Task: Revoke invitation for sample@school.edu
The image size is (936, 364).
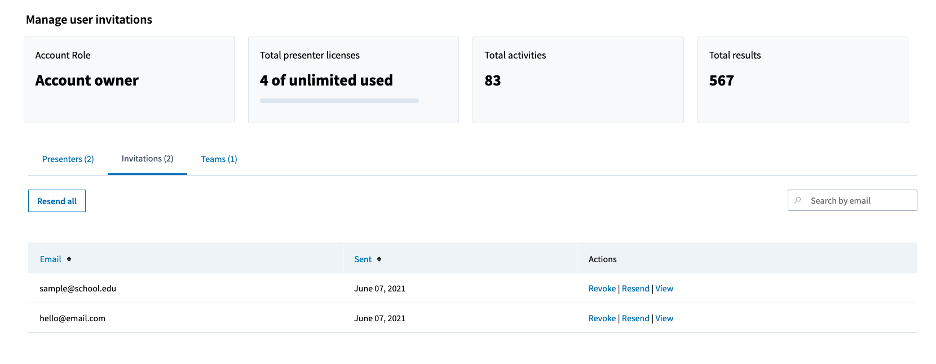Action: tap(602, 288)
